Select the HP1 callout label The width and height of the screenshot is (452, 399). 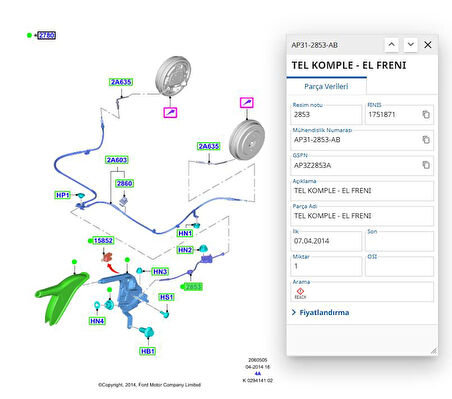click(63, 195)
